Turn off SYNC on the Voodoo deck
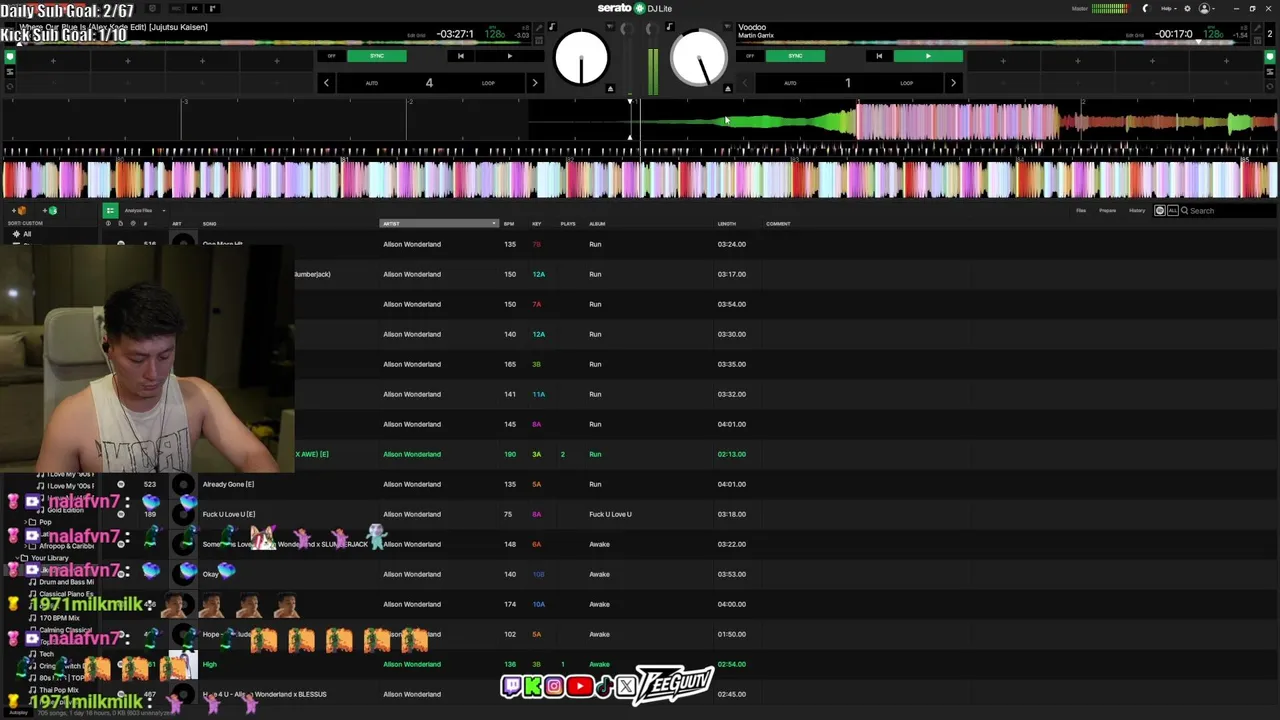1280x720 pixels. [795, 56]
